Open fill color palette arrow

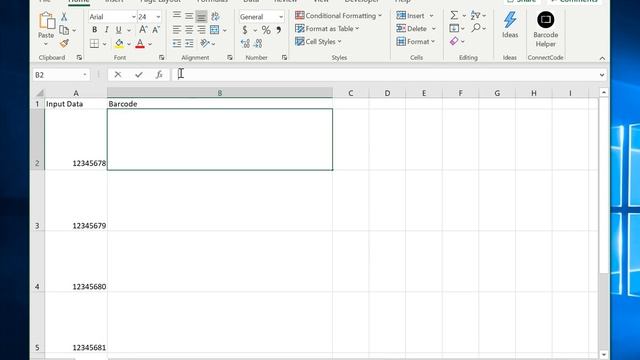click(x=129, y=44)
